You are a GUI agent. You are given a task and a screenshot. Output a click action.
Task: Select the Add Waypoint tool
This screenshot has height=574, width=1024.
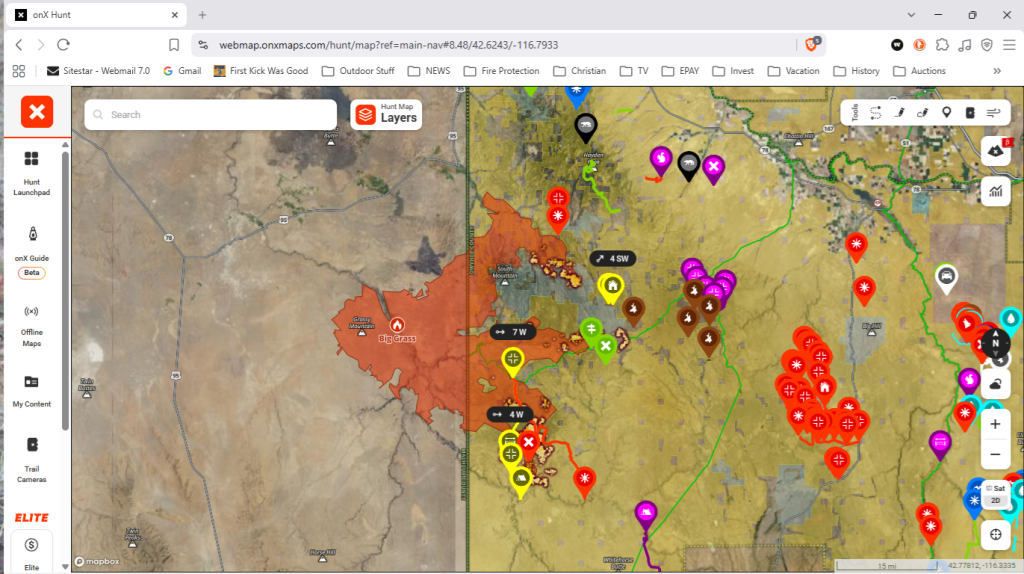click(x=946, y=113)
